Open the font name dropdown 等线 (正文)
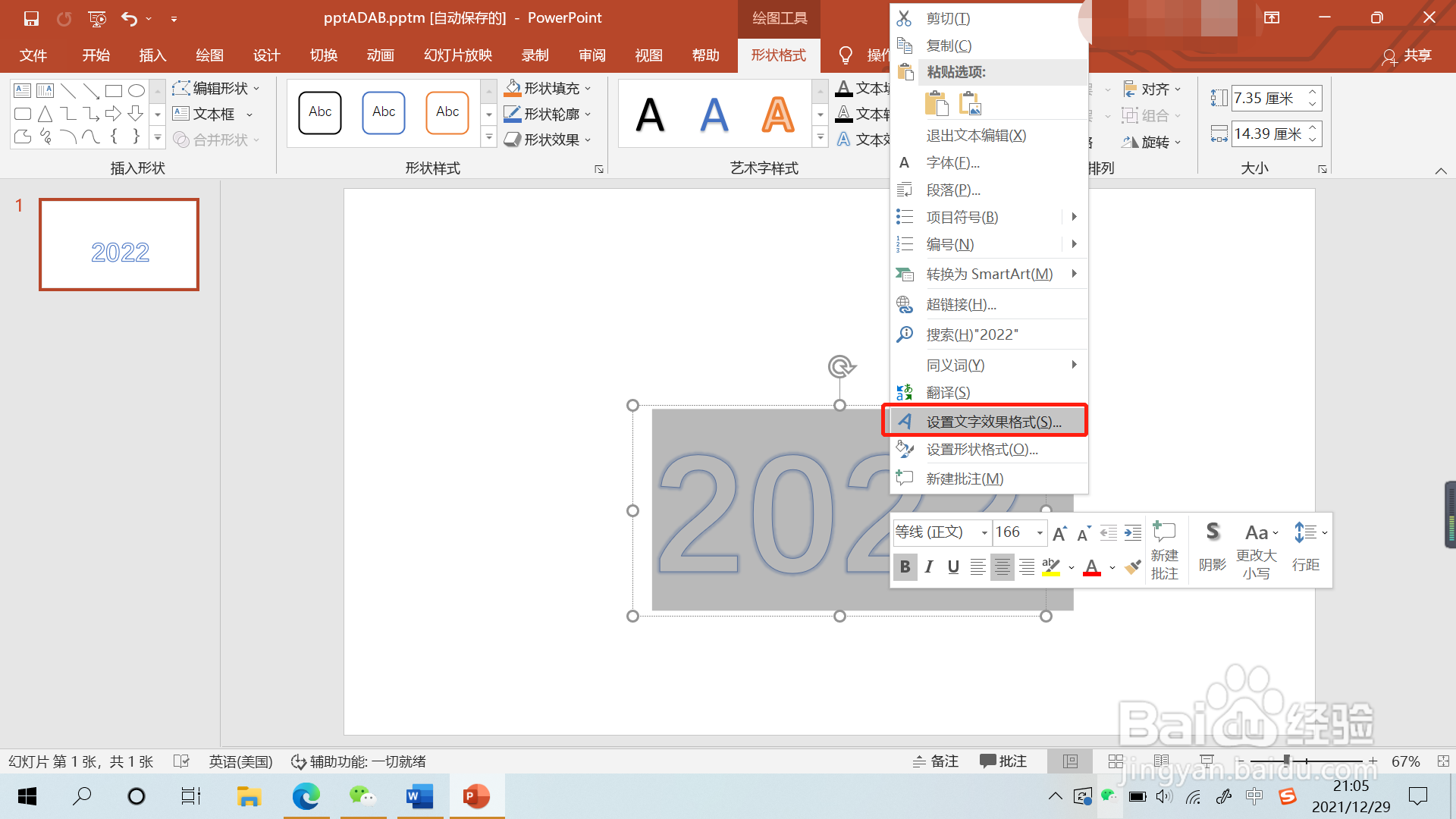 coord(984,532)
